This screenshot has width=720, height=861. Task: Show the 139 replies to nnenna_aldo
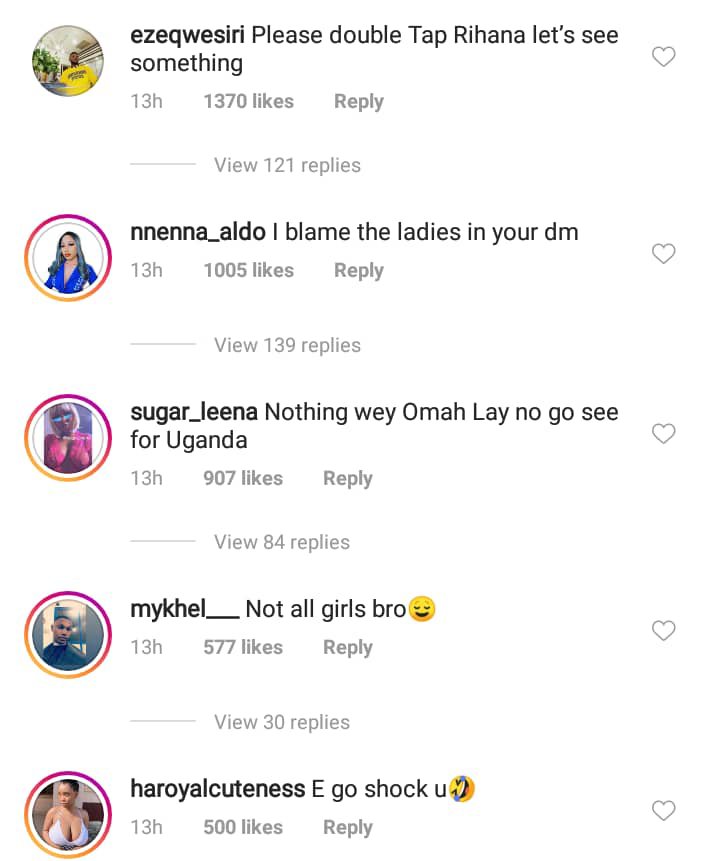287,345
